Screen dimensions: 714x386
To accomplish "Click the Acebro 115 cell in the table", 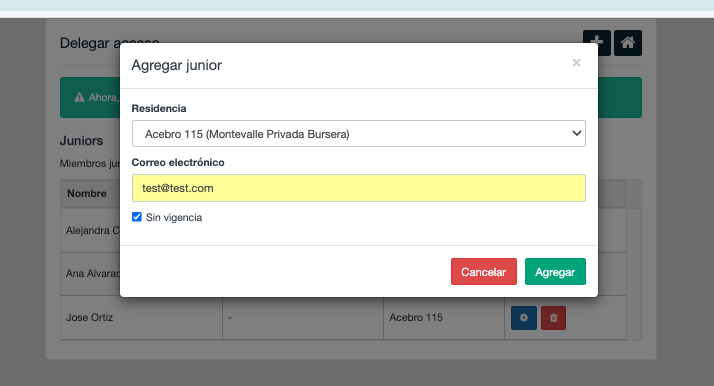I will click(444, 318).
